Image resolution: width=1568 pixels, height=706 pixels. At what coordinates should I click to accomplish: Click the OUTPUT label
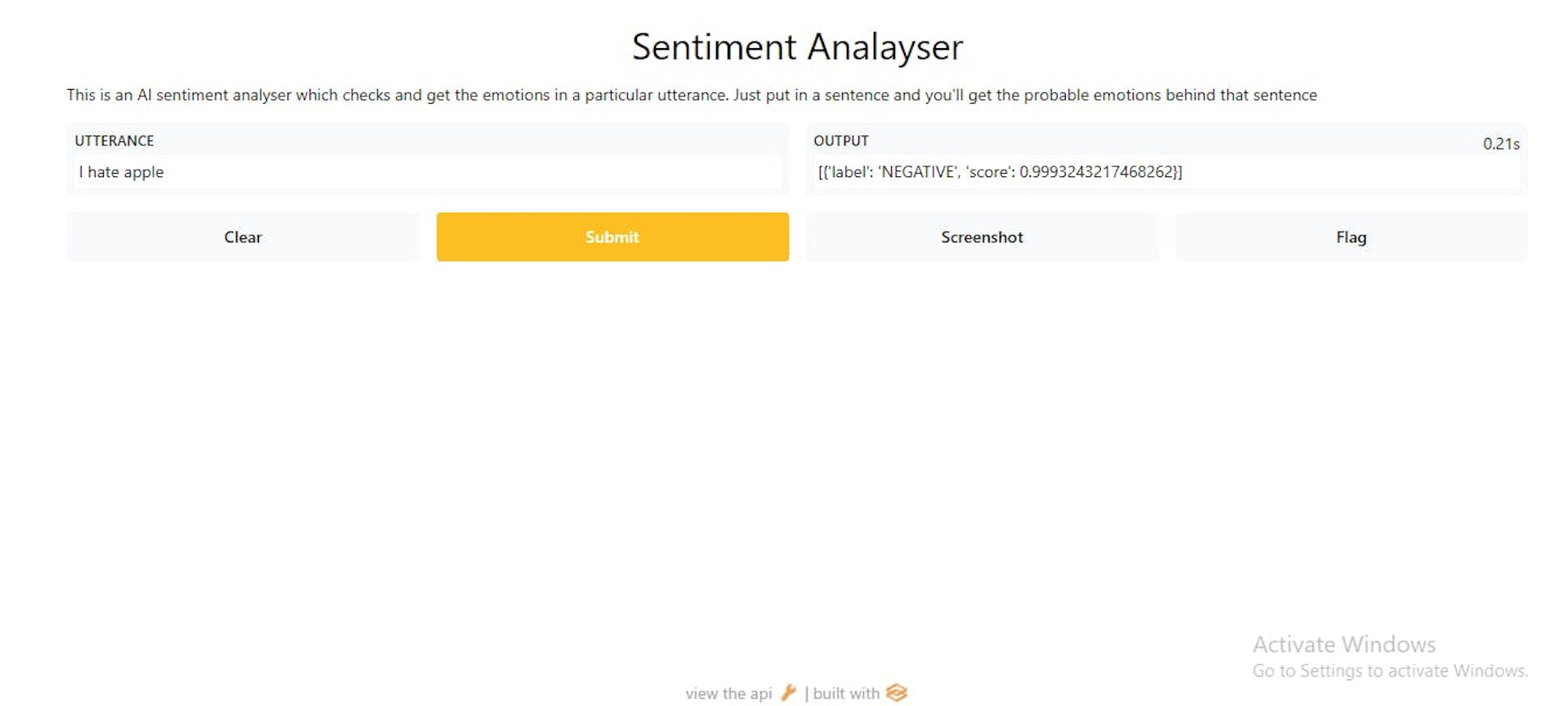(841, 140)
